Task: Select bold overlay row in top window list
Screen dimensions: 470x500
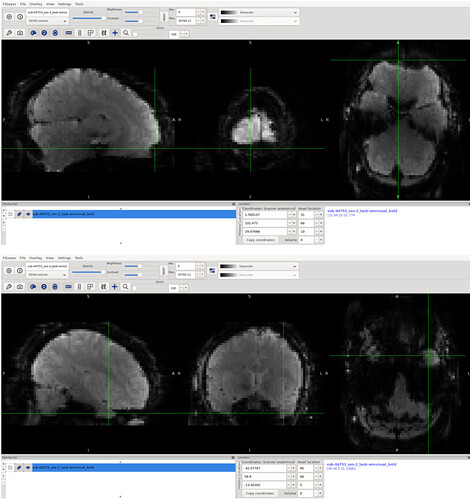Action: tap(134, 214)
